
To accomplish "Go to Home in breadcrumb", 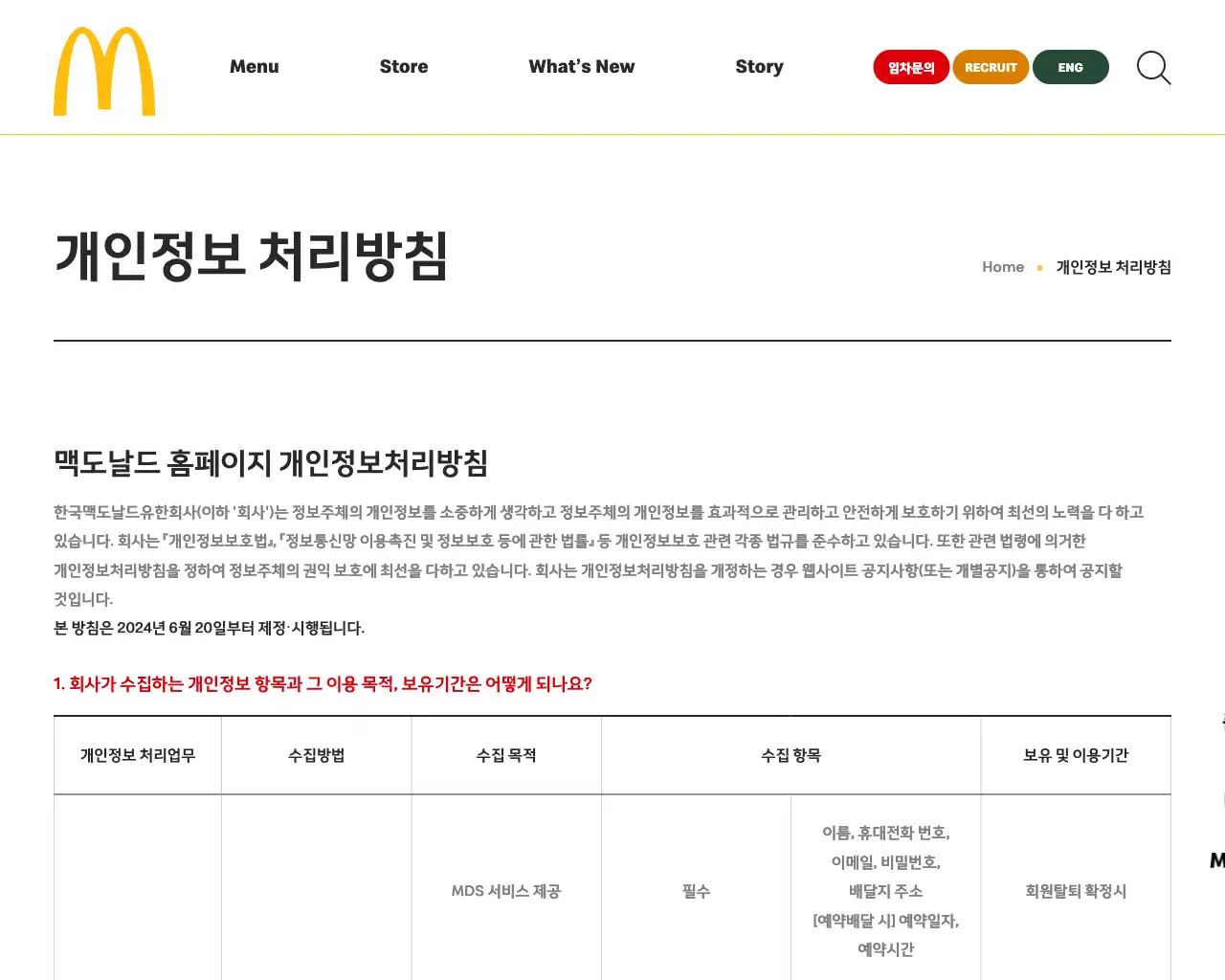I will coord(1003,267).
